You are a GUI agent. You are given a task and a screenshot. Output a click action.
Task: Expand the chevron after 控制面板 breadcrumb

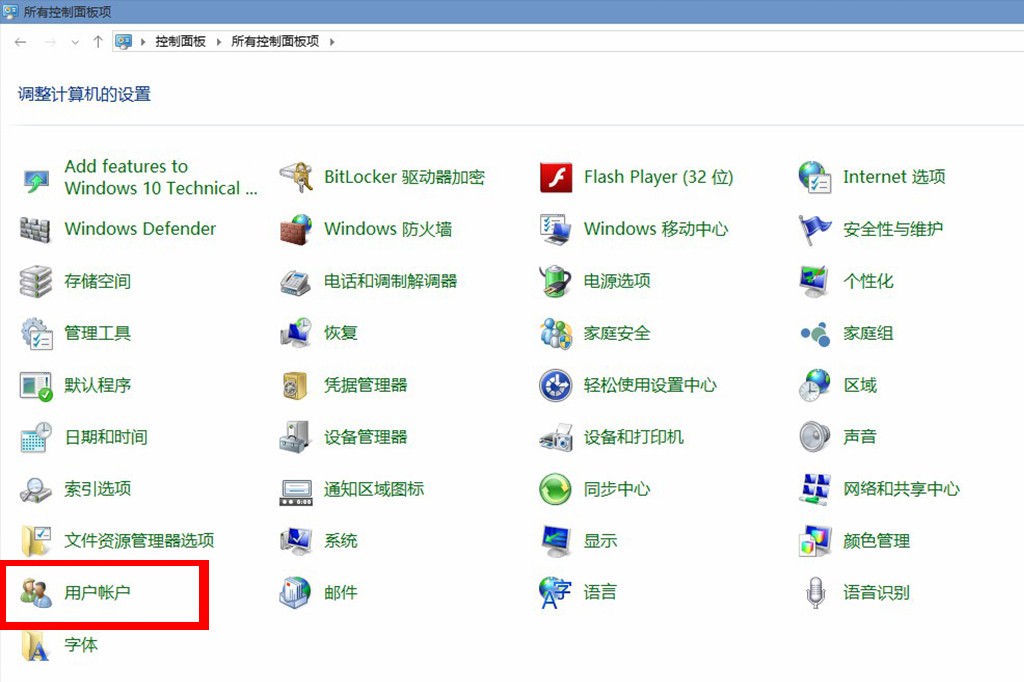(x=218, y=42)
